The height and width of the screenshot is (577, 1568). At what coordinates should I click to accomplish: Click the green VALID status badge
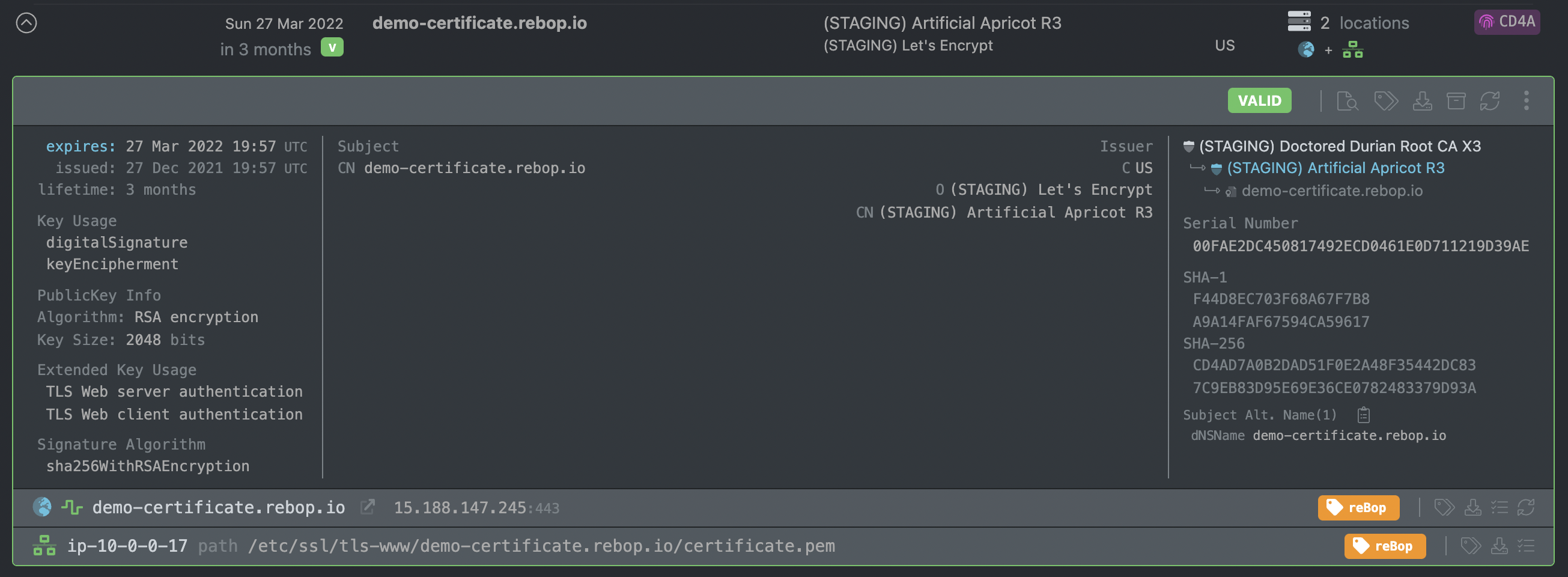point(1259,100)
